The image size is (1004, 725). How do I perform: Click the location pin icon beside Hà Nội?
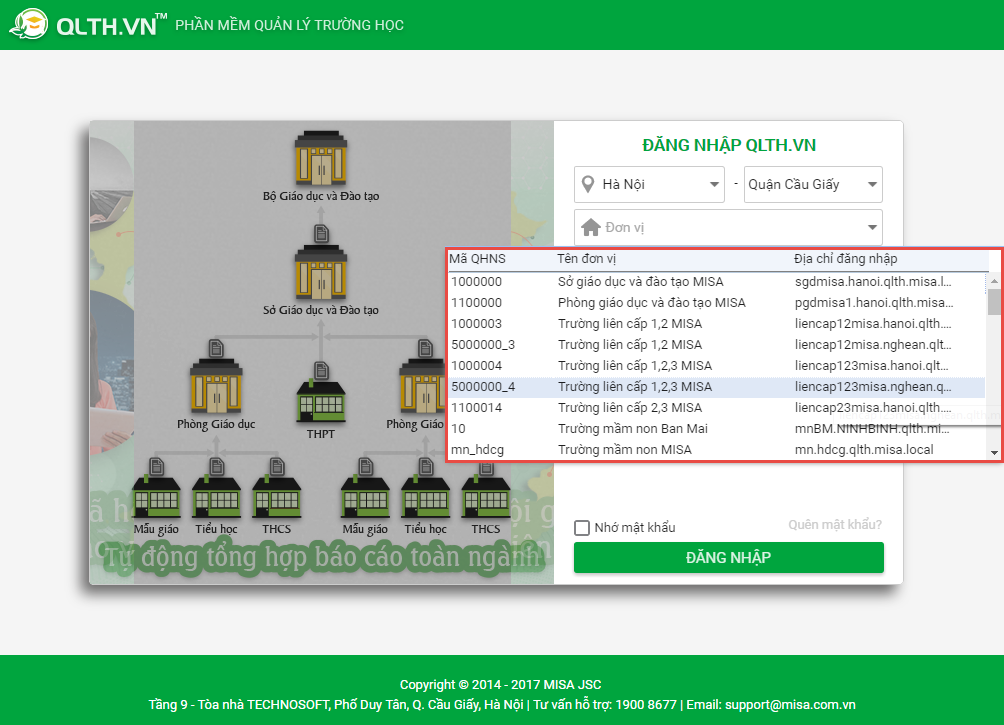coord(587,184)
